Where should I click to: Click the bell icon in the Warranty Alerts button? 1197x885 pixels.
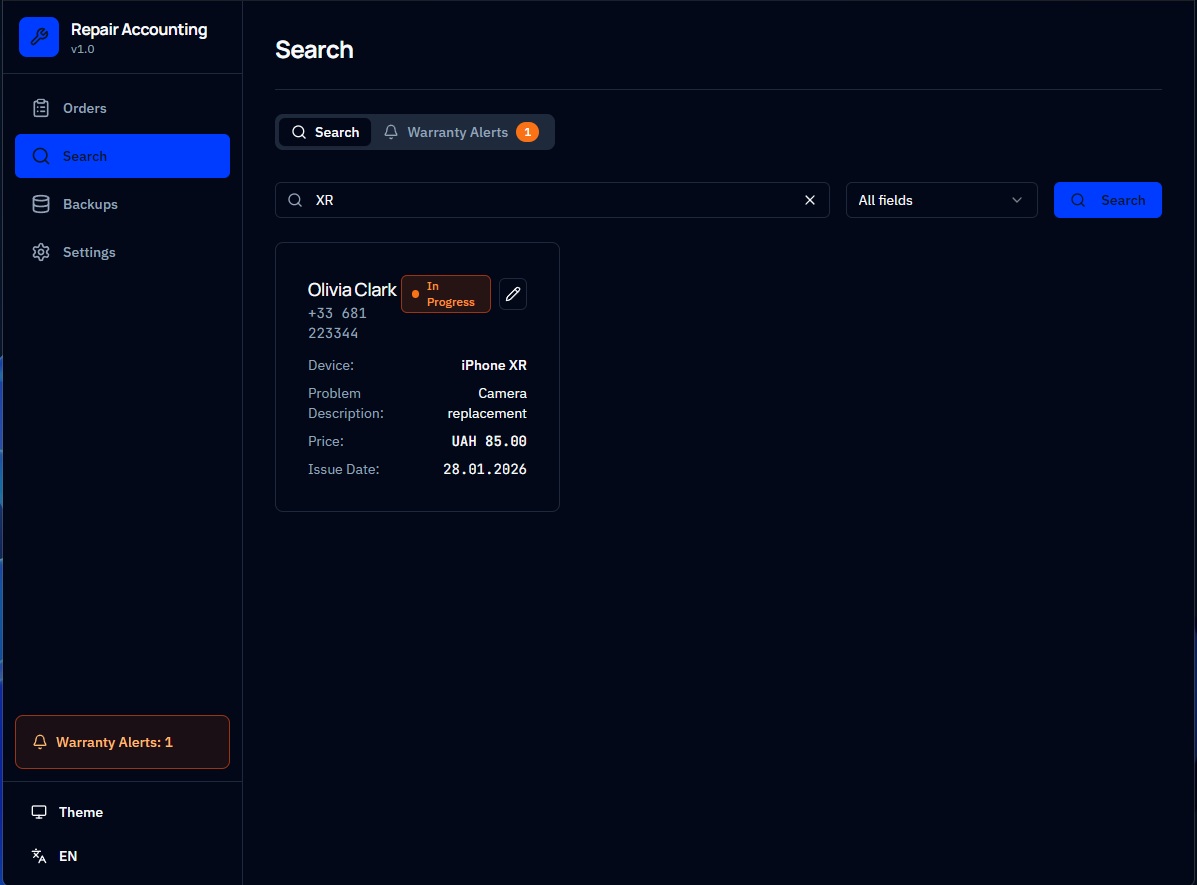click(40, 742)
